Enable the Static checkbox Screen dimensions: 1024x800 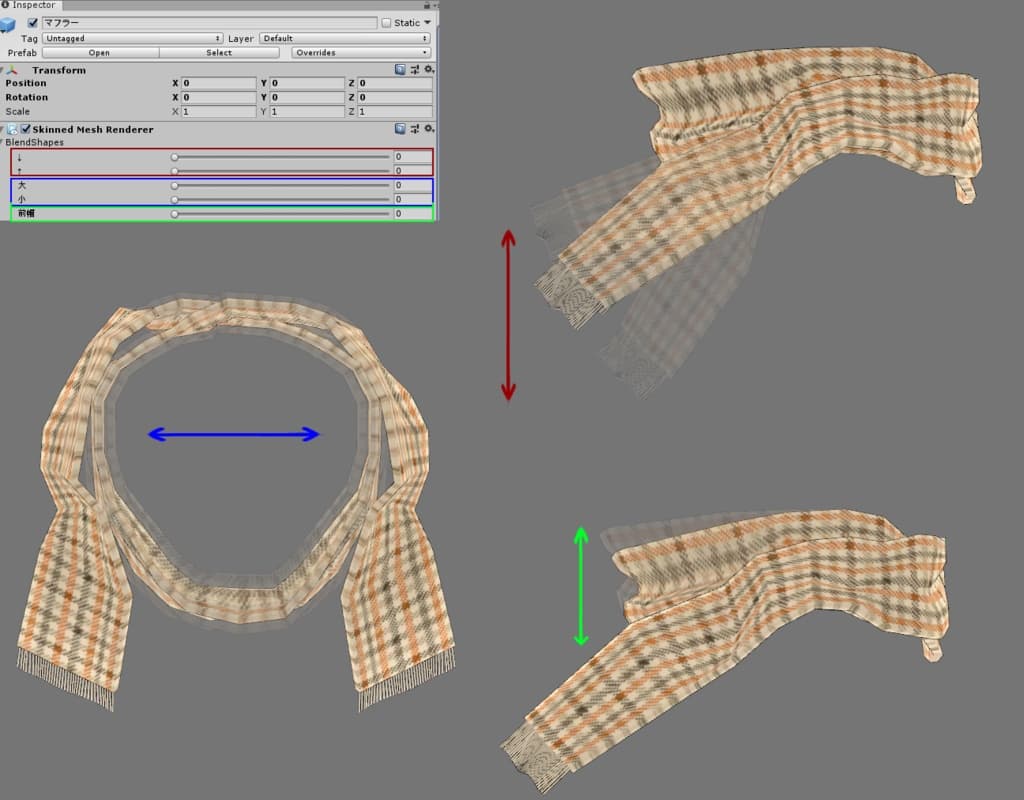tap(386, 22)
